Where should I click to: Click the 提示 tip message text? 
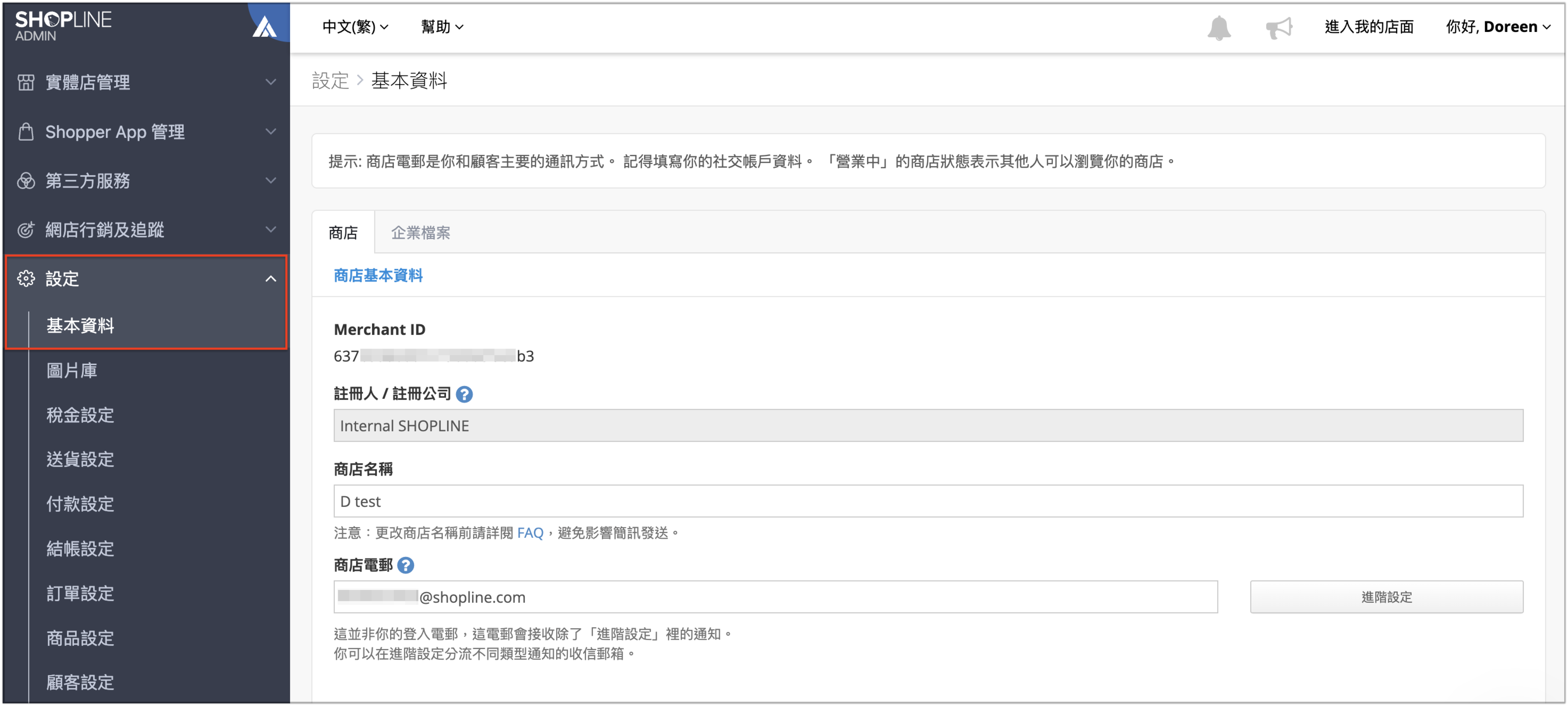(752, 161)
